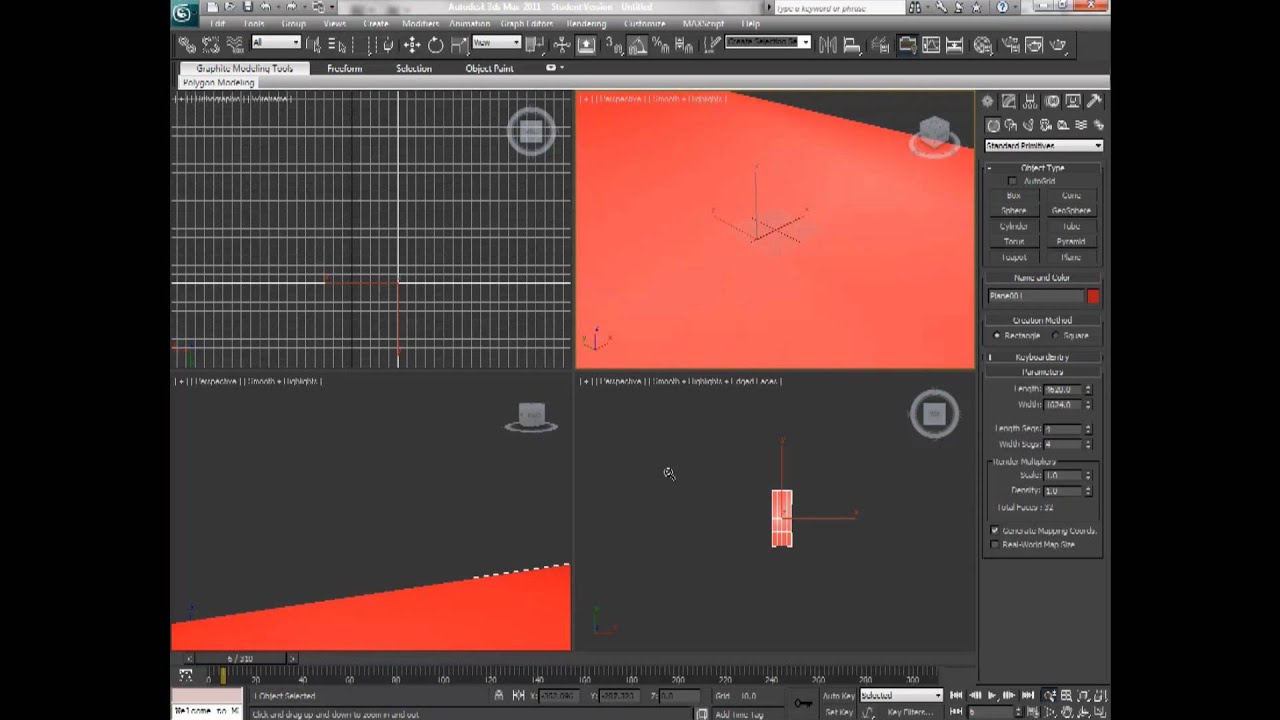This screenshot has height=720, width=1280.
Task: Click the ViewCube in top-right perspective viewport
Action: tap(934, 135)
